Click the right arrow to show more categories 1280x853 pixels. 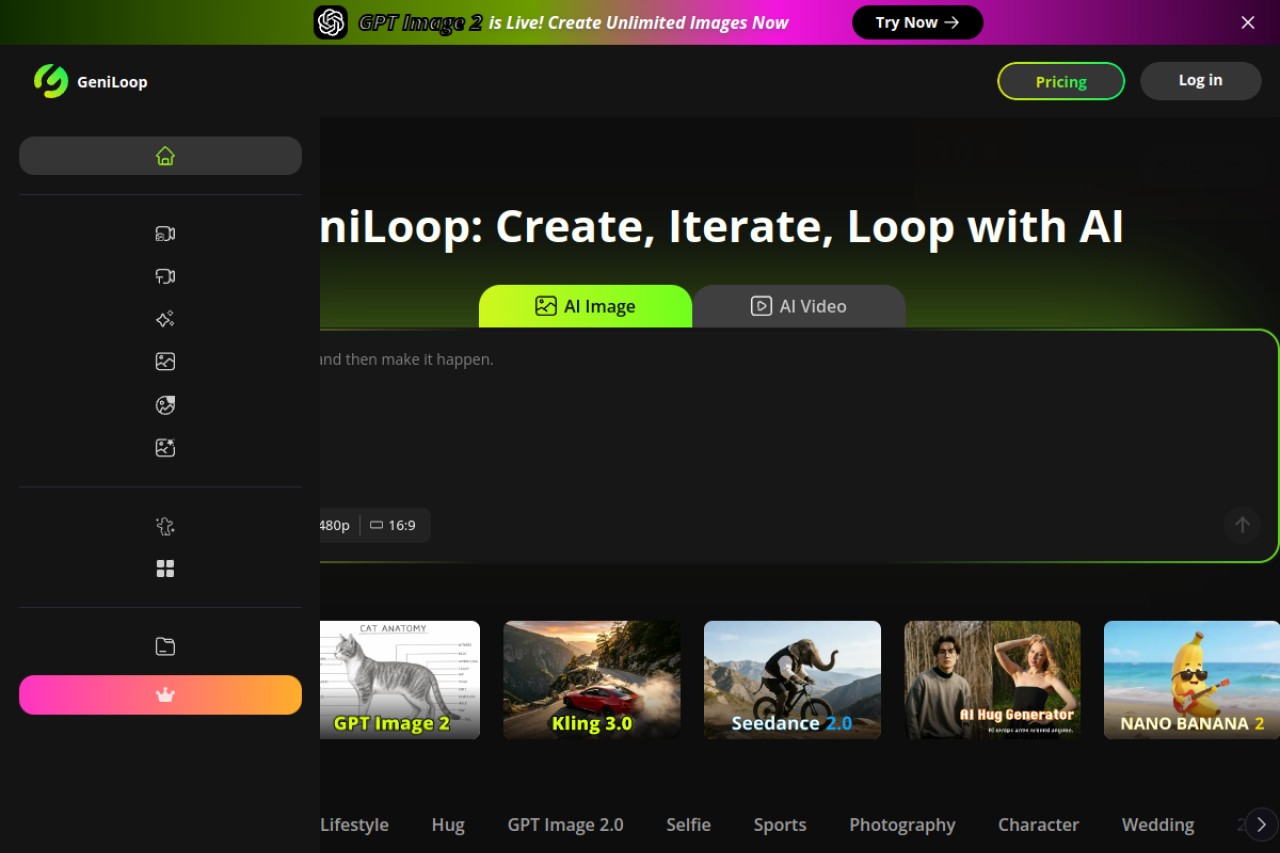click(1261, 825)
